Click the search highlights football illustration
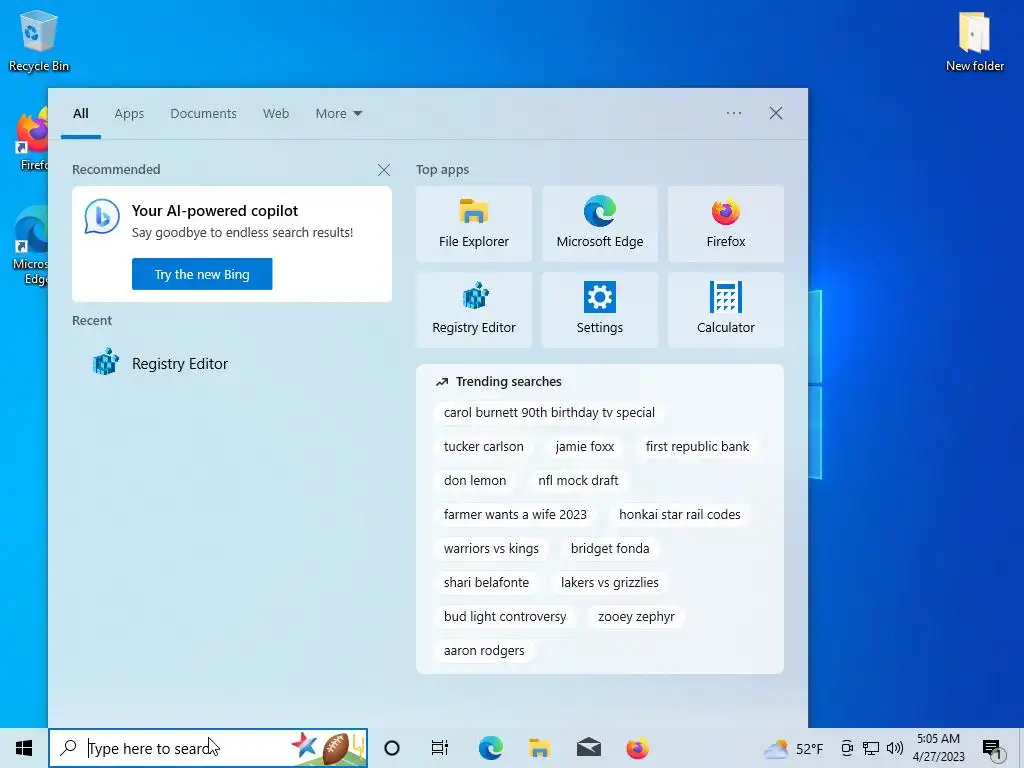 (327, 748)
